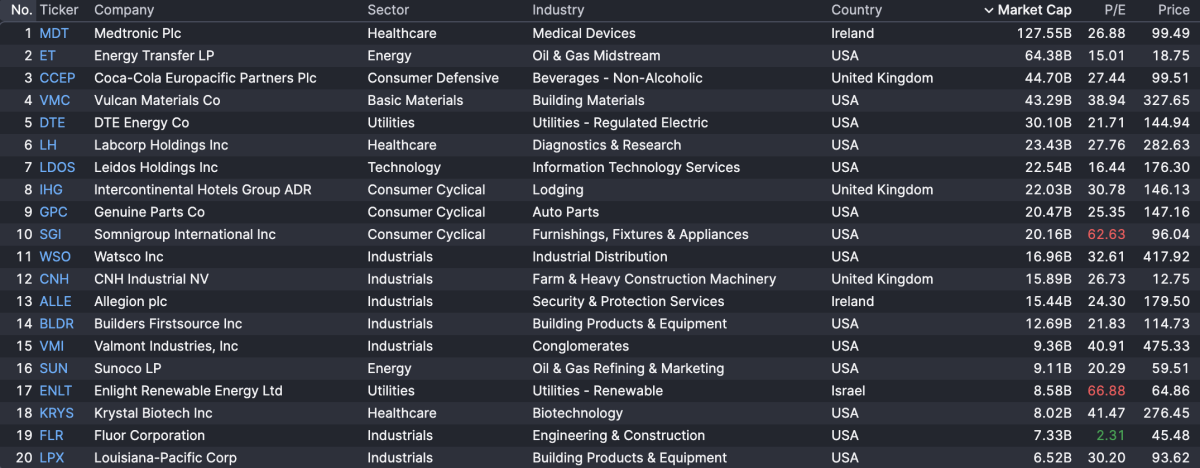Sort table by the Ticker column header
This screenshot has width=1200, height=468.
pos(59,10)
